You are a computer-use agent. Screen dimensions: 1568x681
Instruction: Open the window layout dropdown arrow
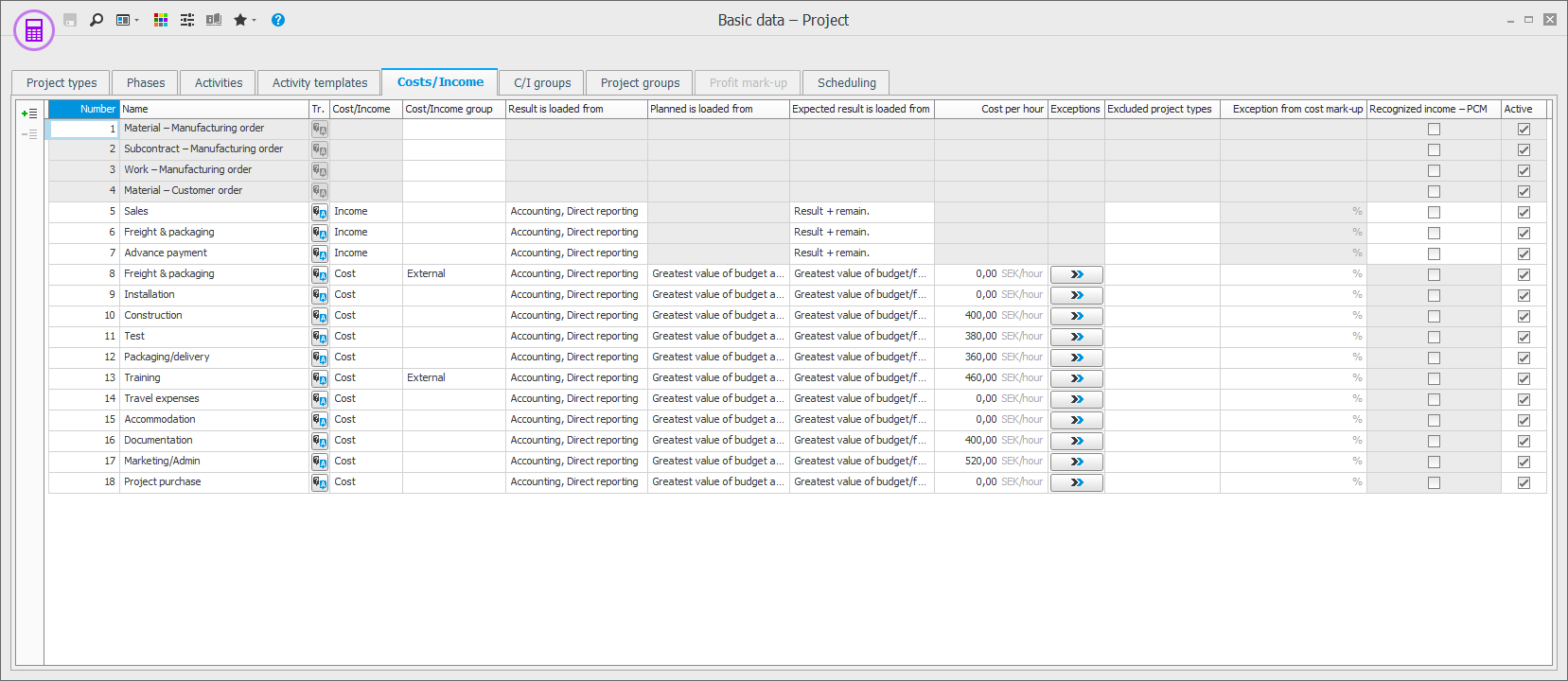pos(137,21)
